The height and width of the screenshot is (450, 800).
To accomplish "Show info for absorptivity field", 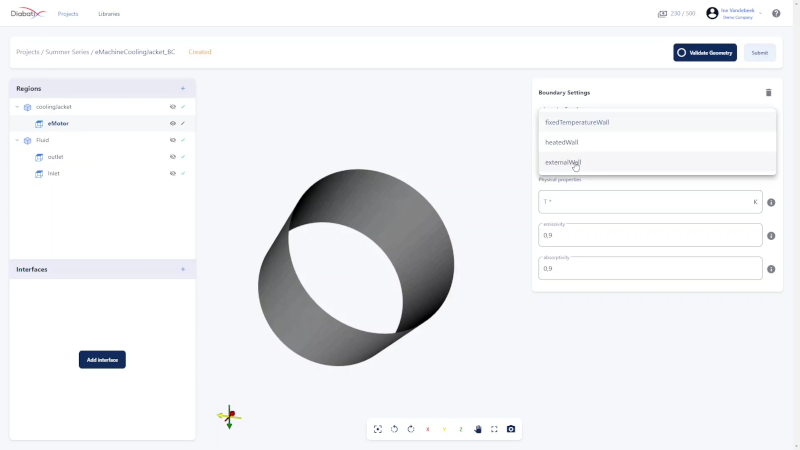I will [771, 269].
